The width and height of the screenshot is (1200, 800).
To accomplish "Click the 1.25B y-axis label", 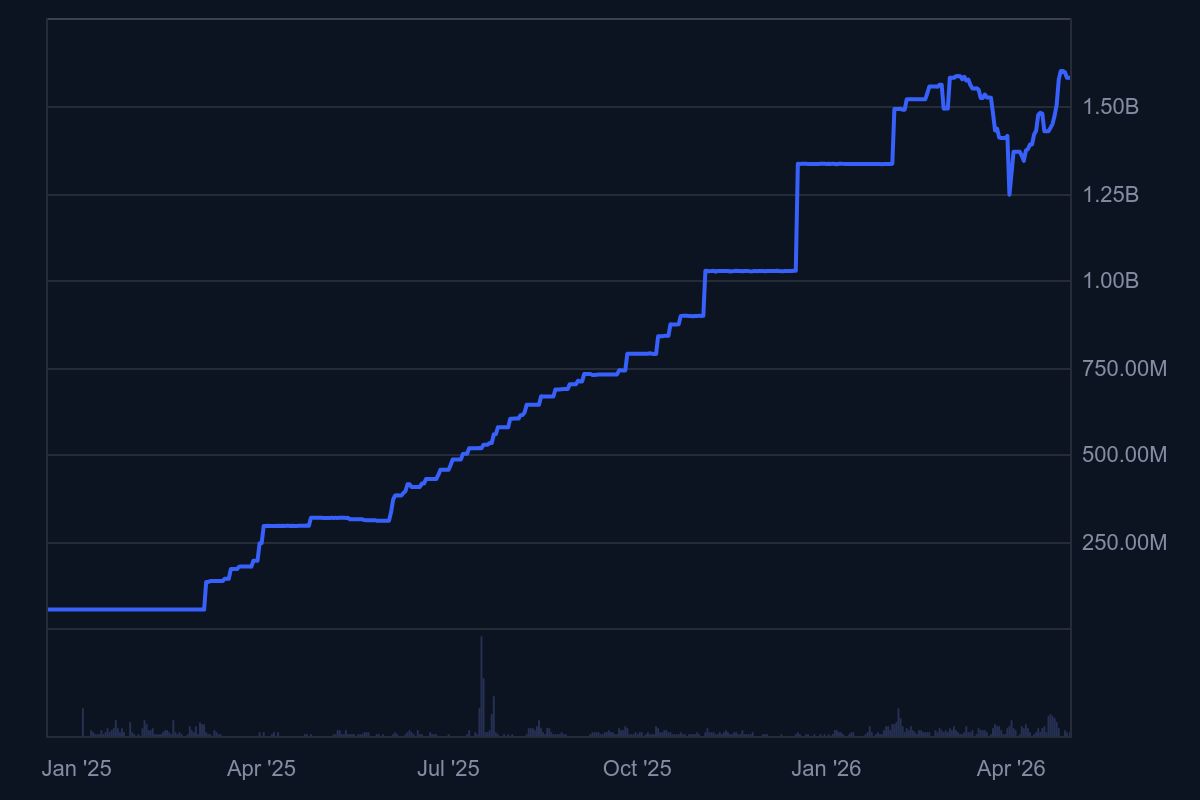I will click(1111, 195).
